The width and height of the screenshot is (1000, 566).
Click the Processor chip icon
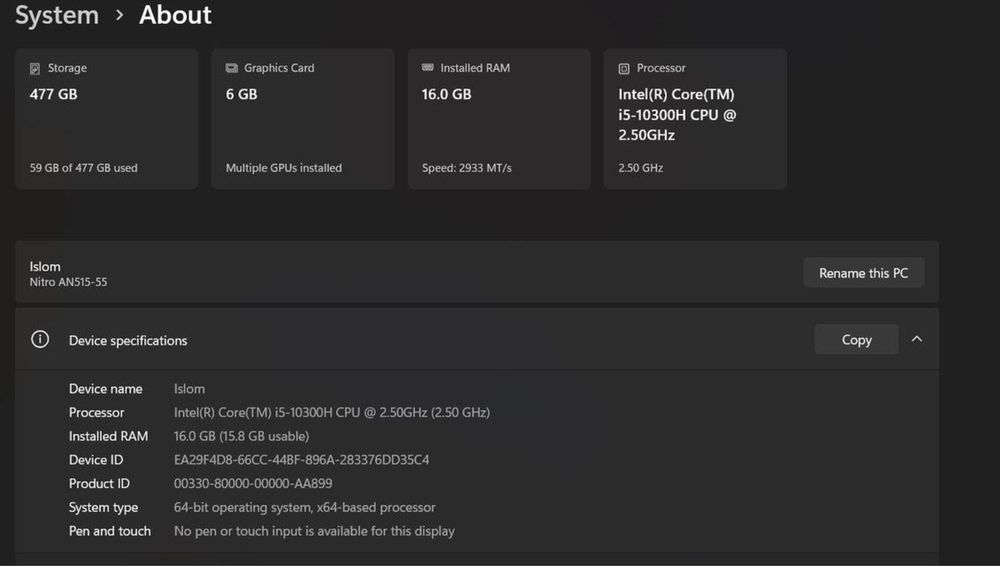(624, 68)
